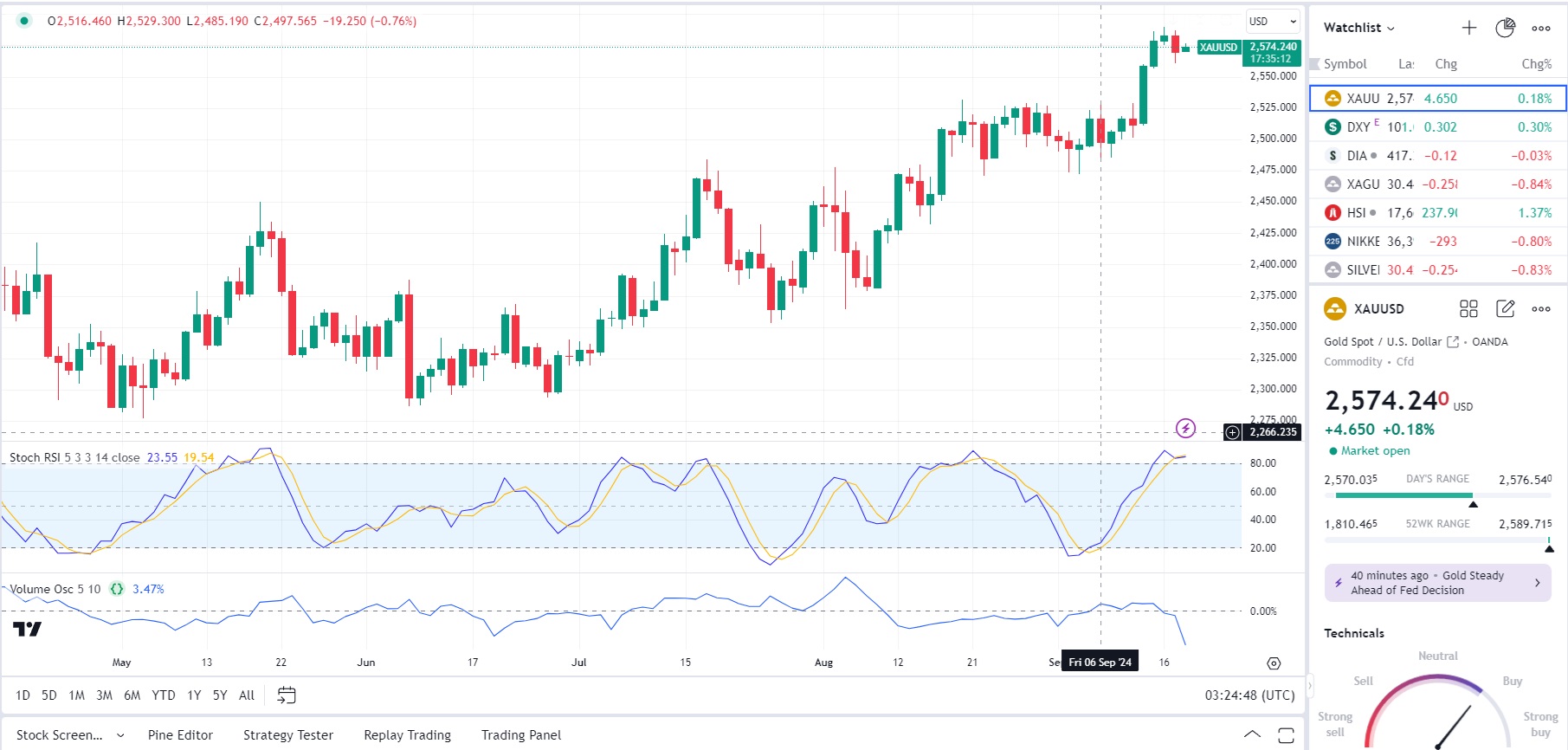Open the USD currency dropdown
Screen dimensions: 1568x750
tap(1273, 22)
